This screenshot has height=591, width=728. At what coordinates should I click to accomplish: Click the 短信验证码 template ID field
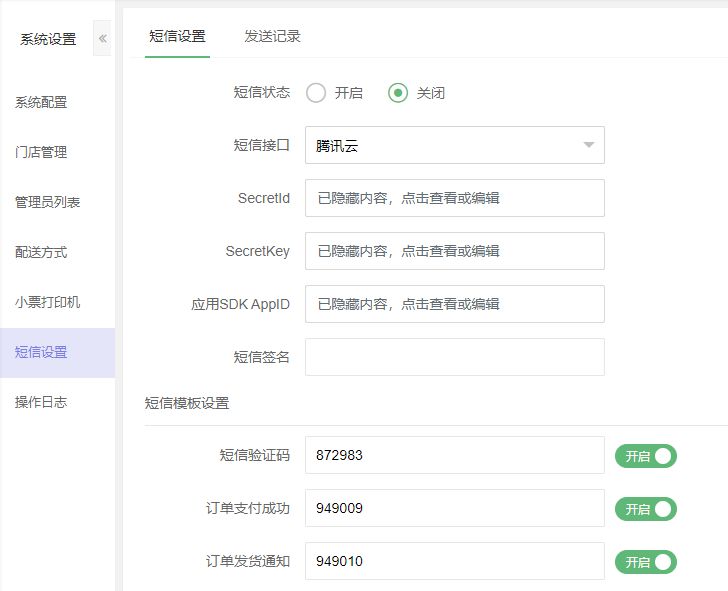click(x=454, y=455)
